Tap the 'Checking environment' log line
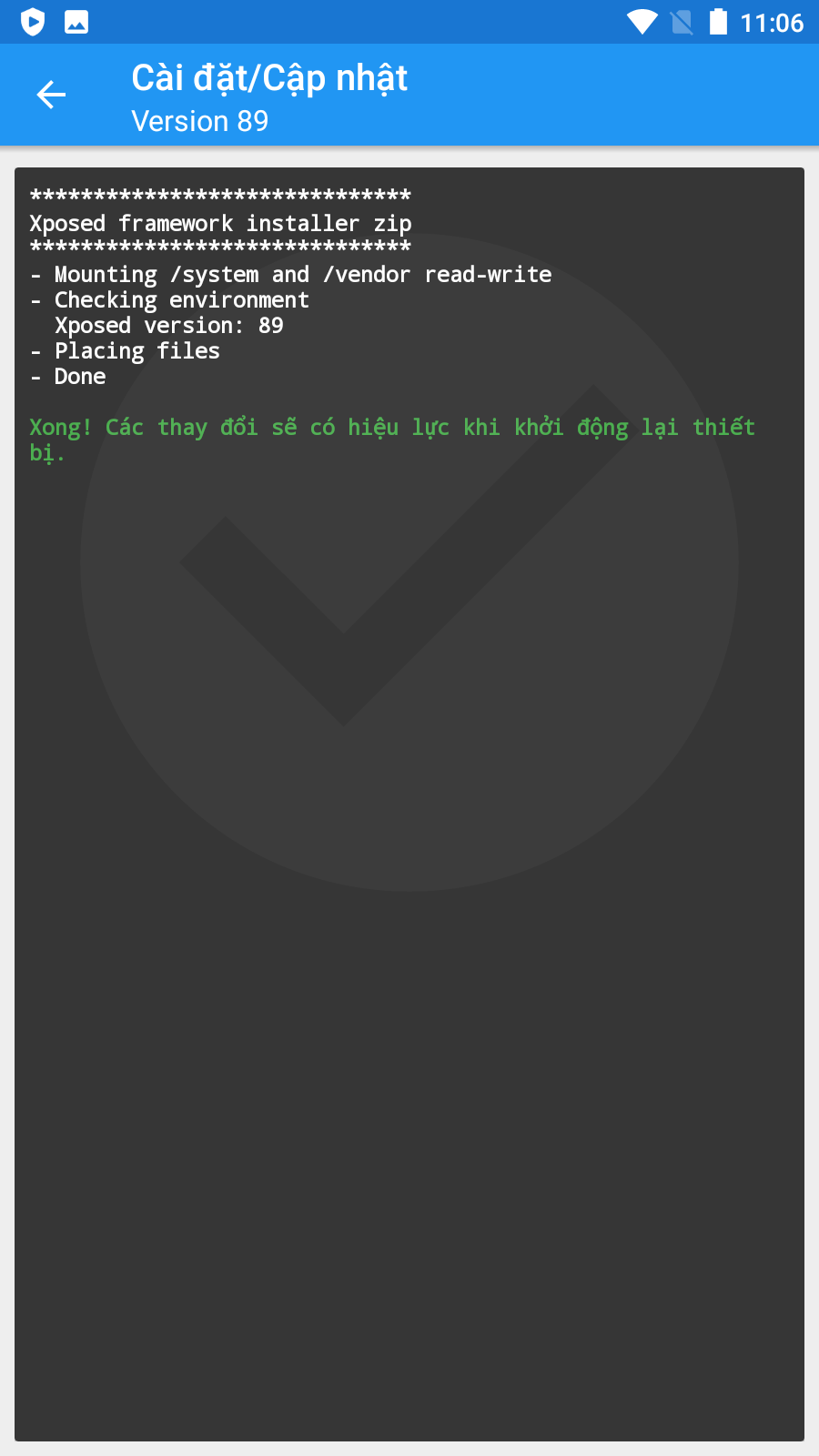 169,300
